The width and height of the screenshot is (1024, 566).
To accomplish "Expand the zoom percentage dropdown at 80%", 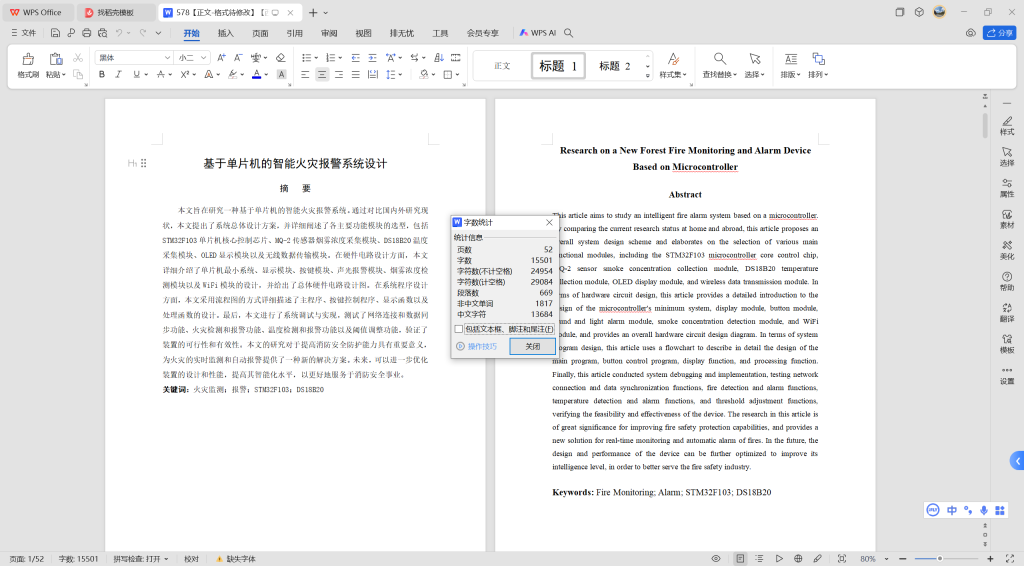I will [x=885, y=559].
